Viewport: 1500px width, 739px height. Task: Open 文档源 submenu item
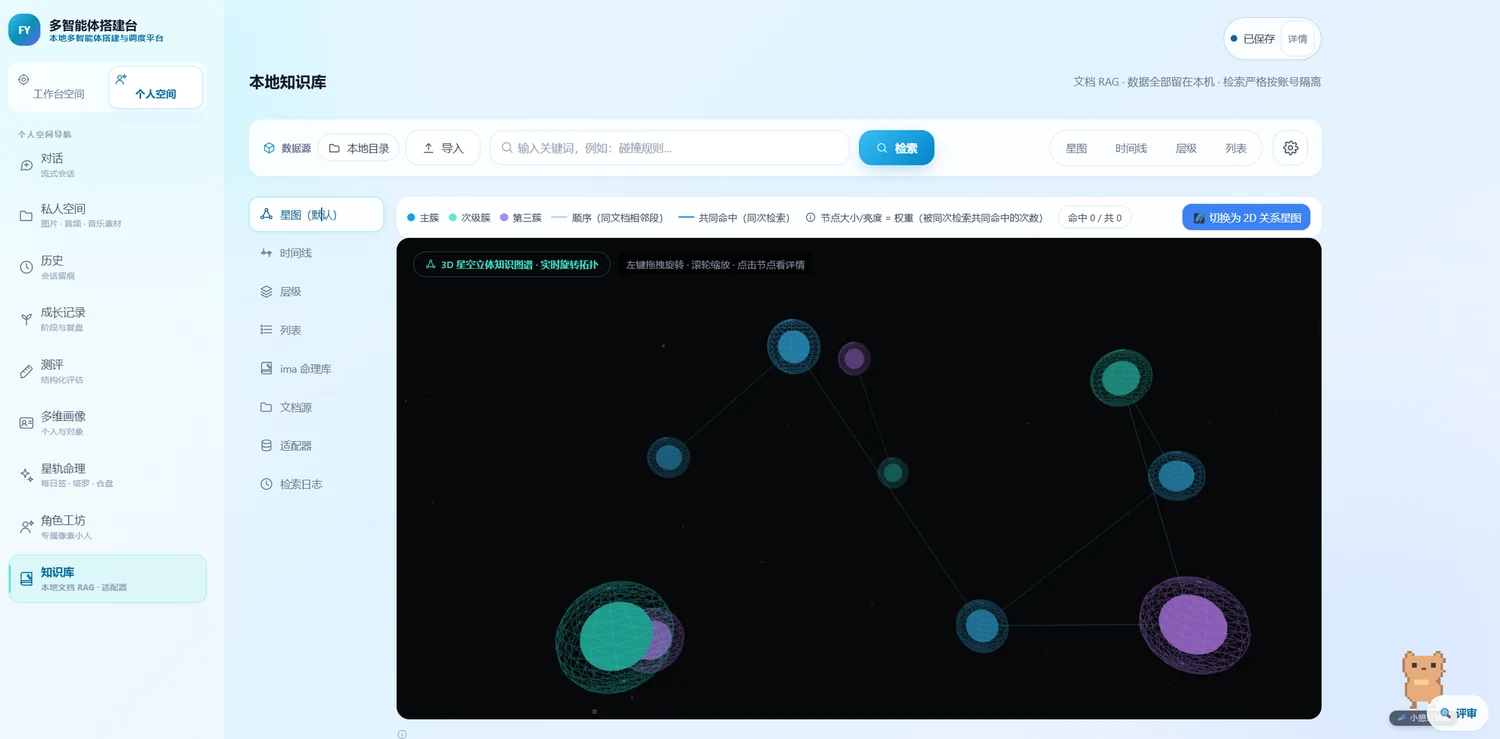tap(316, 407)
